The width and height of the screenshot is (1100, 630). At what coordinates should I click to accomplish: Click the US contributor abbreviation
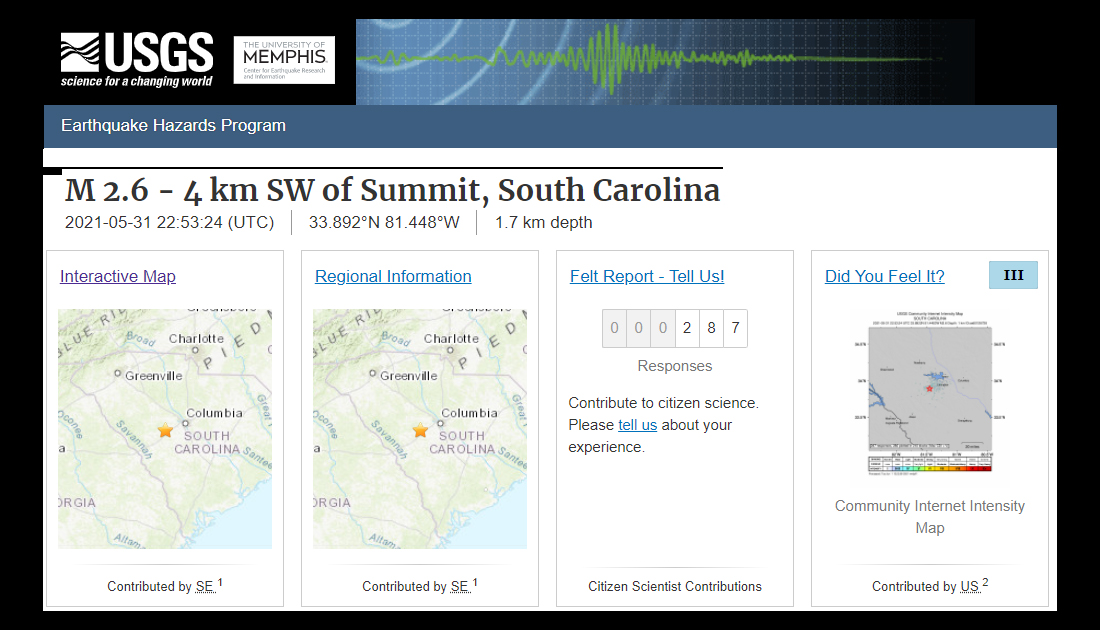(x=970, y=587)
